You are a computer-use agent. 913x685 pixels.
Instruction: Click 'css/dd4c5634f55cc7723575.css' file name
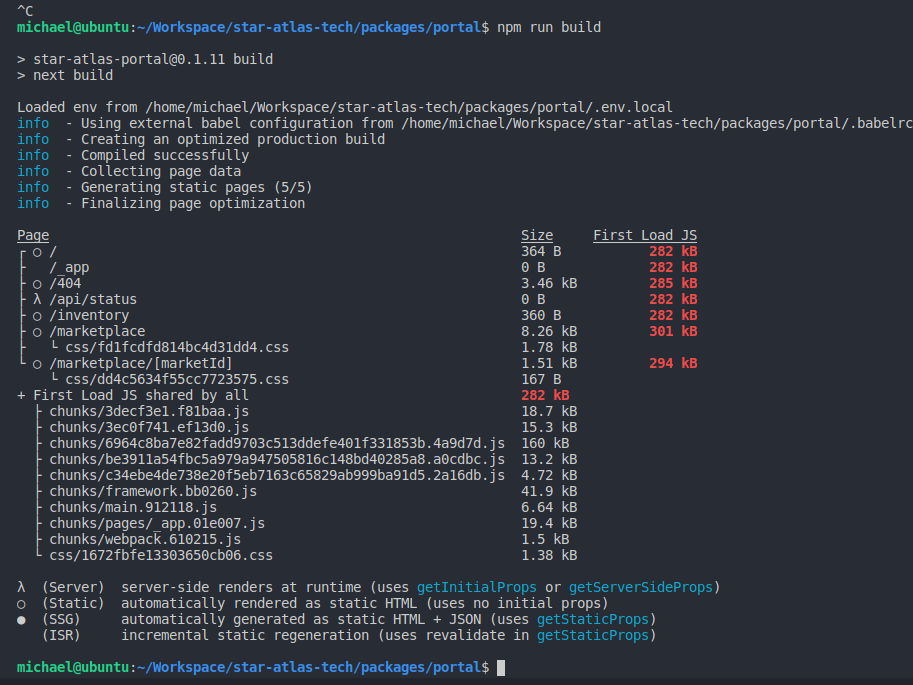(x=177, y=379)
